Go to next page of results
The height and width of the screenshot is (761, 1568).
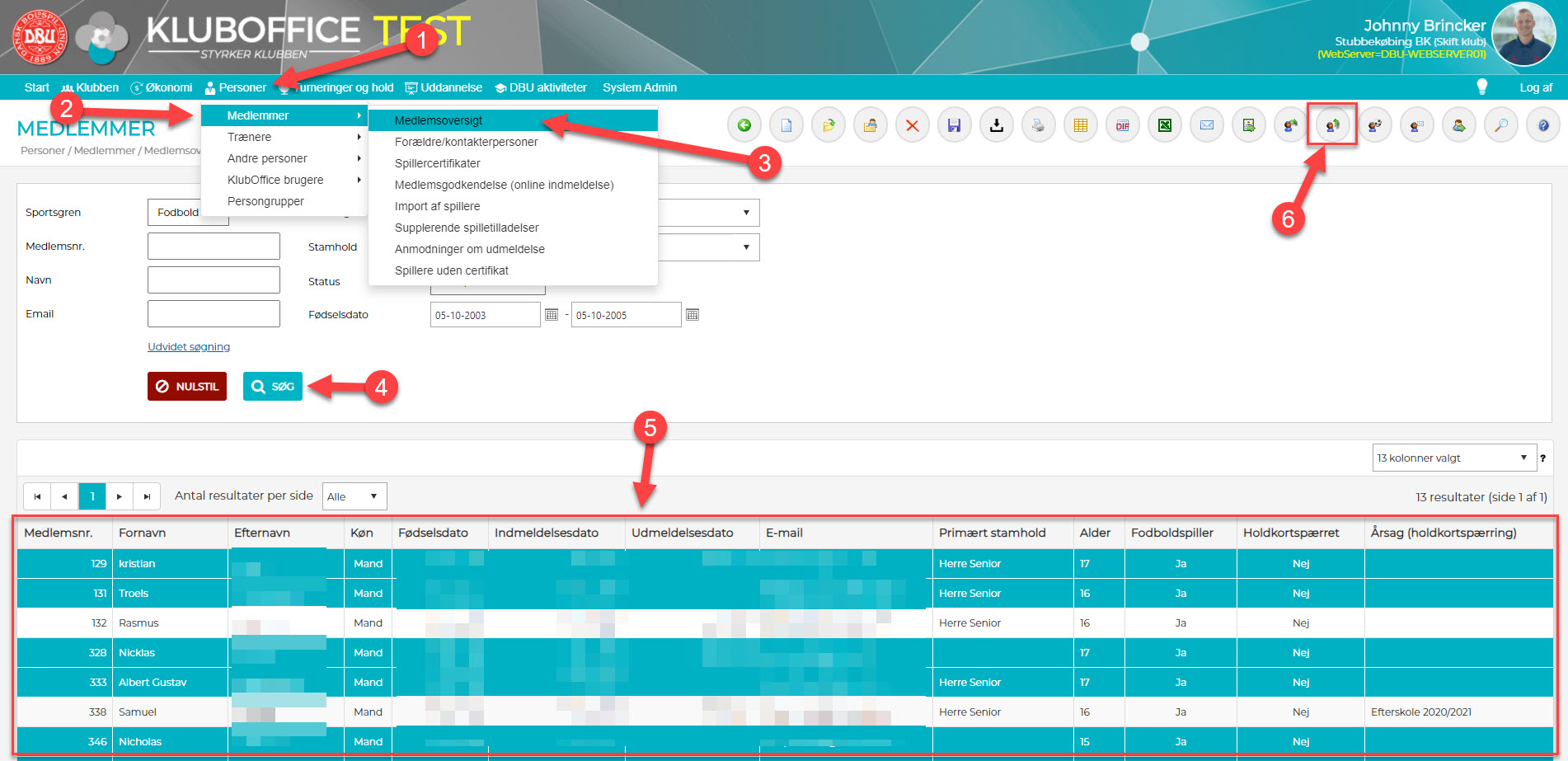coord(120,496)
